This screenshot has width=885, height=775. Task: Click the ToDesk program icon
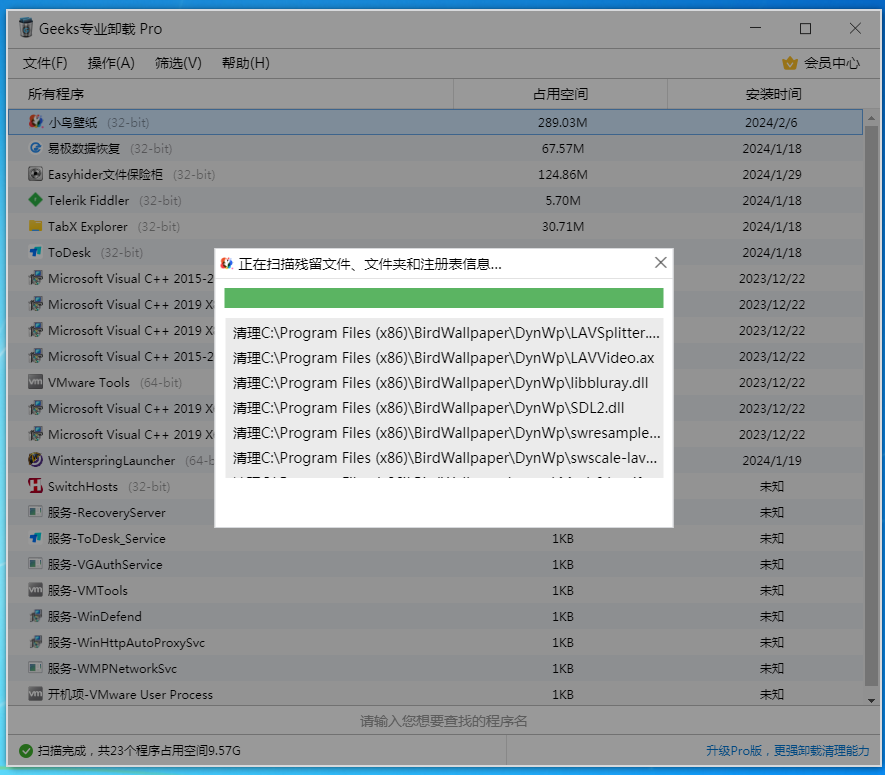(36, 252)
